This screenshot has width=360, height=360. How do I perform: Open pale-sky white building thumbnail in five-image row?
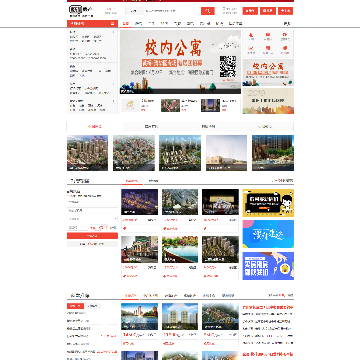pyautogui.click(x=226, y=153)
